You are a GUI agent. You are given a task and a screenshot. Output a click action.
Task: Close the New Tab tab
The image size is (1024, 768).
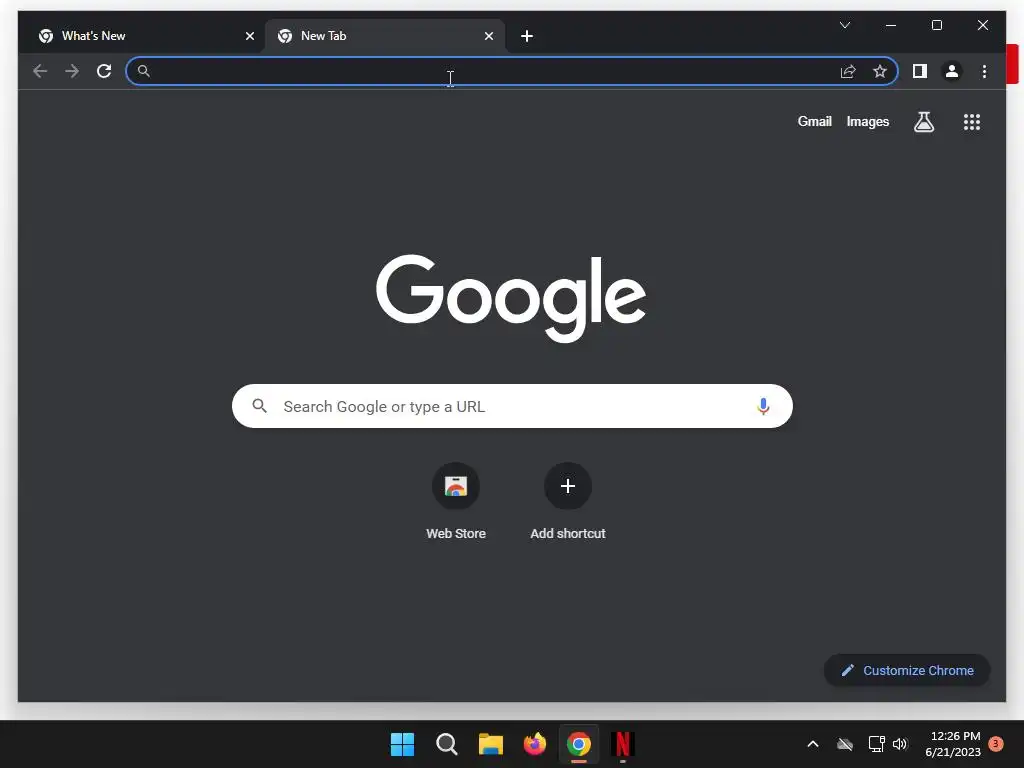pyautogui.click(x=488, y=36)
